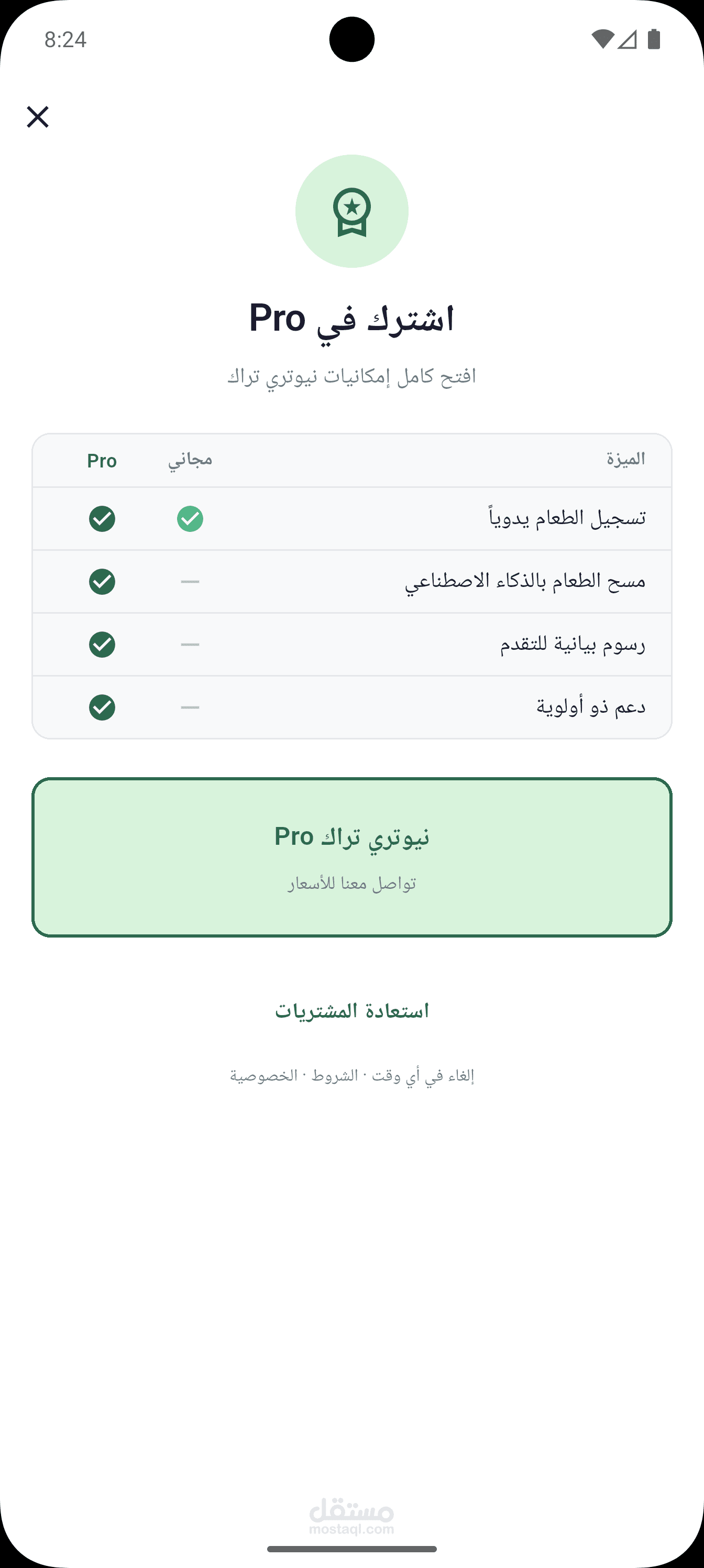
Task: Tap the green award badge icon
Action: point(351,211)
